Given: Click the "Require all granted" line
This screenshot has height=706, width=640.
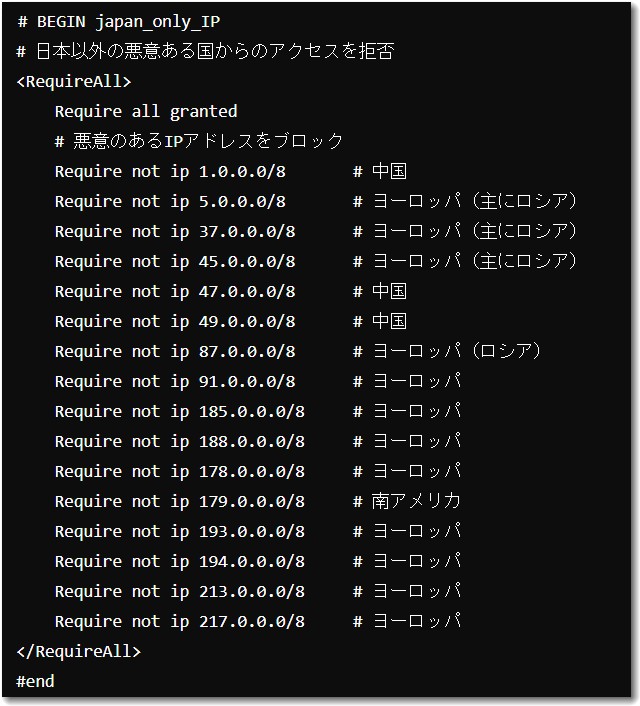Looking at the screenshot, I should click(x=146, y=111).
